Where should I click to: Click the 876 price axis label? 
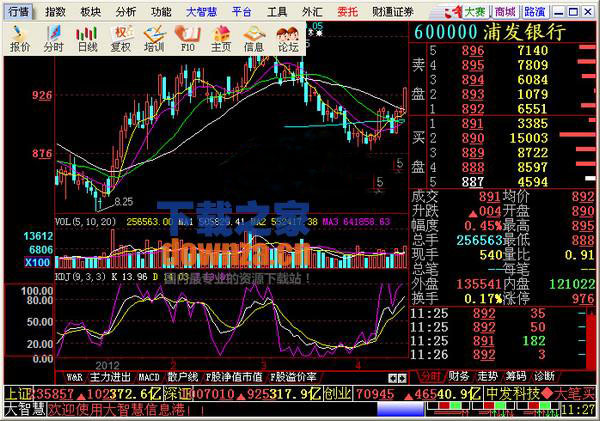click(42, 153)
